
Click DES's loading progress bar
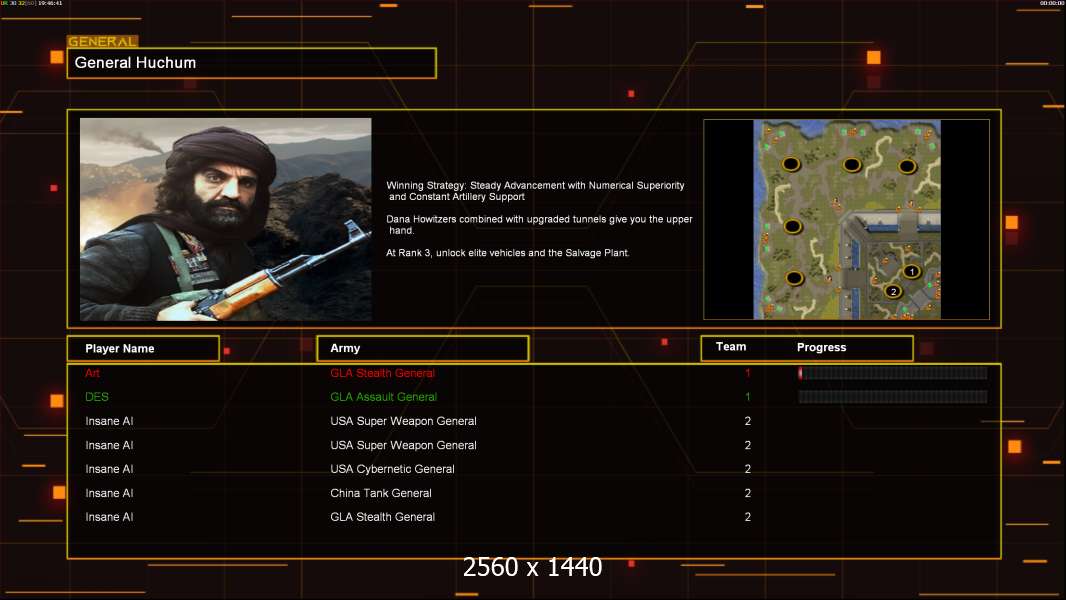pyautogui.click(x=892, y=397)
